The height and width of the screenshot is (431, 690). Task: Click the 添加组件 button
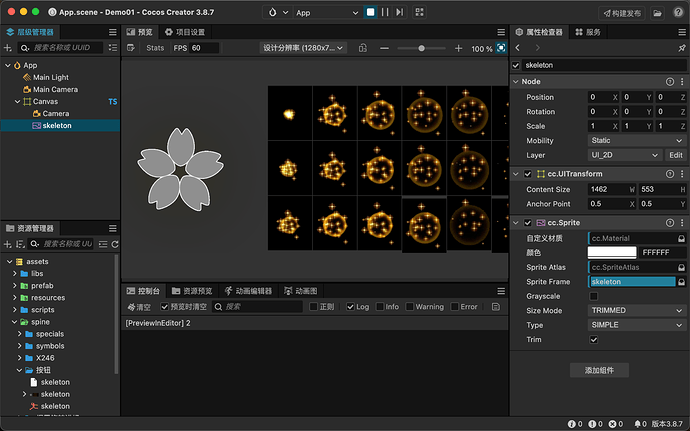coord(599,370)
